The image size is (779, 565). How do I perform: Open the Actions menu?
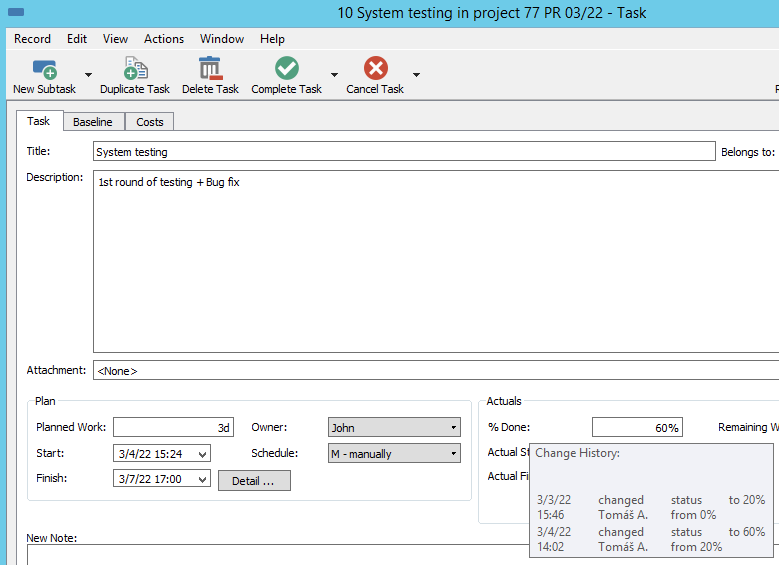pyautogui.click(x=164, y=39)
